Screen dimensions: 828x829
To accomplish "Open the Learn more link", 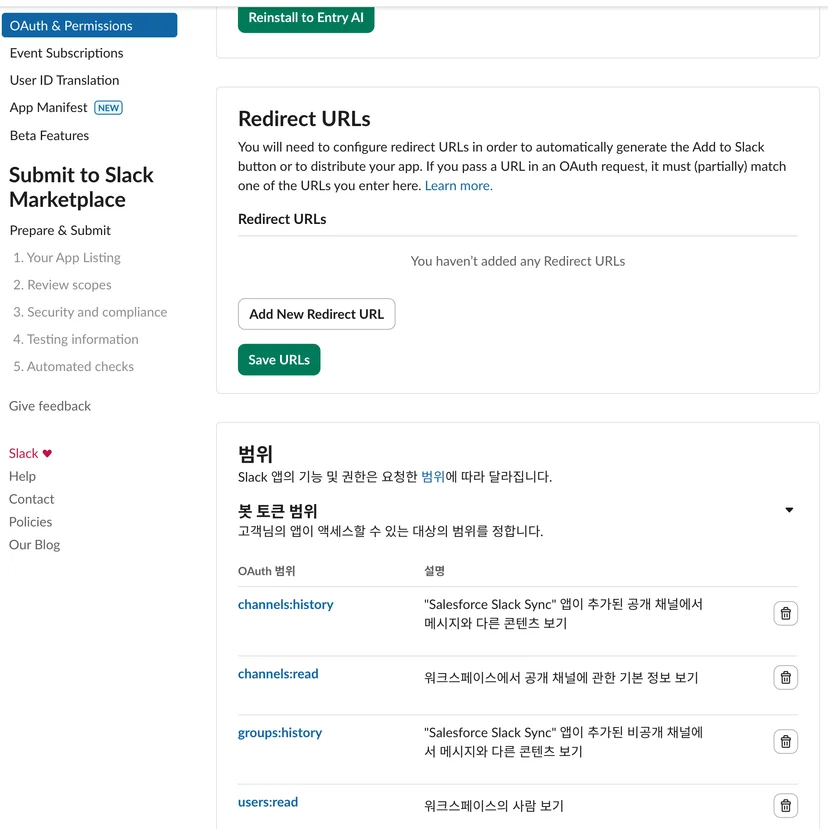I will pos(458,186).
